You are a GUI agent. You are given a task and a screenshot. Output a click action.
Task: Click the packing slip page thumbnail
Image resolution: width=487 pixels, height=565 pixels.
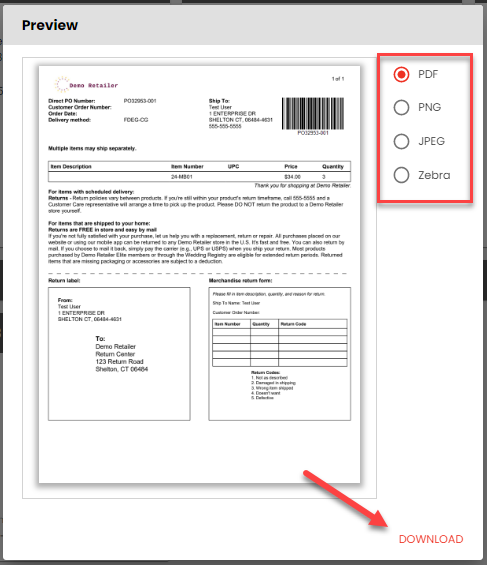199,274
